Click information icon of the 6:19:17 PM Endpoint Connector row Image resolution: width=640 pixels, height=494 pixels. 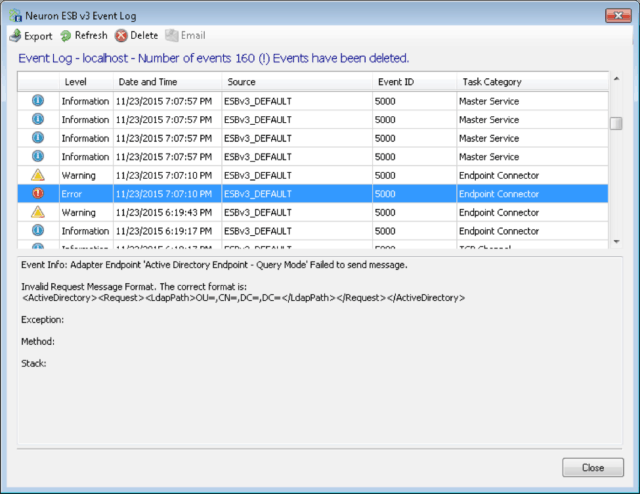[x=38, y=231]
